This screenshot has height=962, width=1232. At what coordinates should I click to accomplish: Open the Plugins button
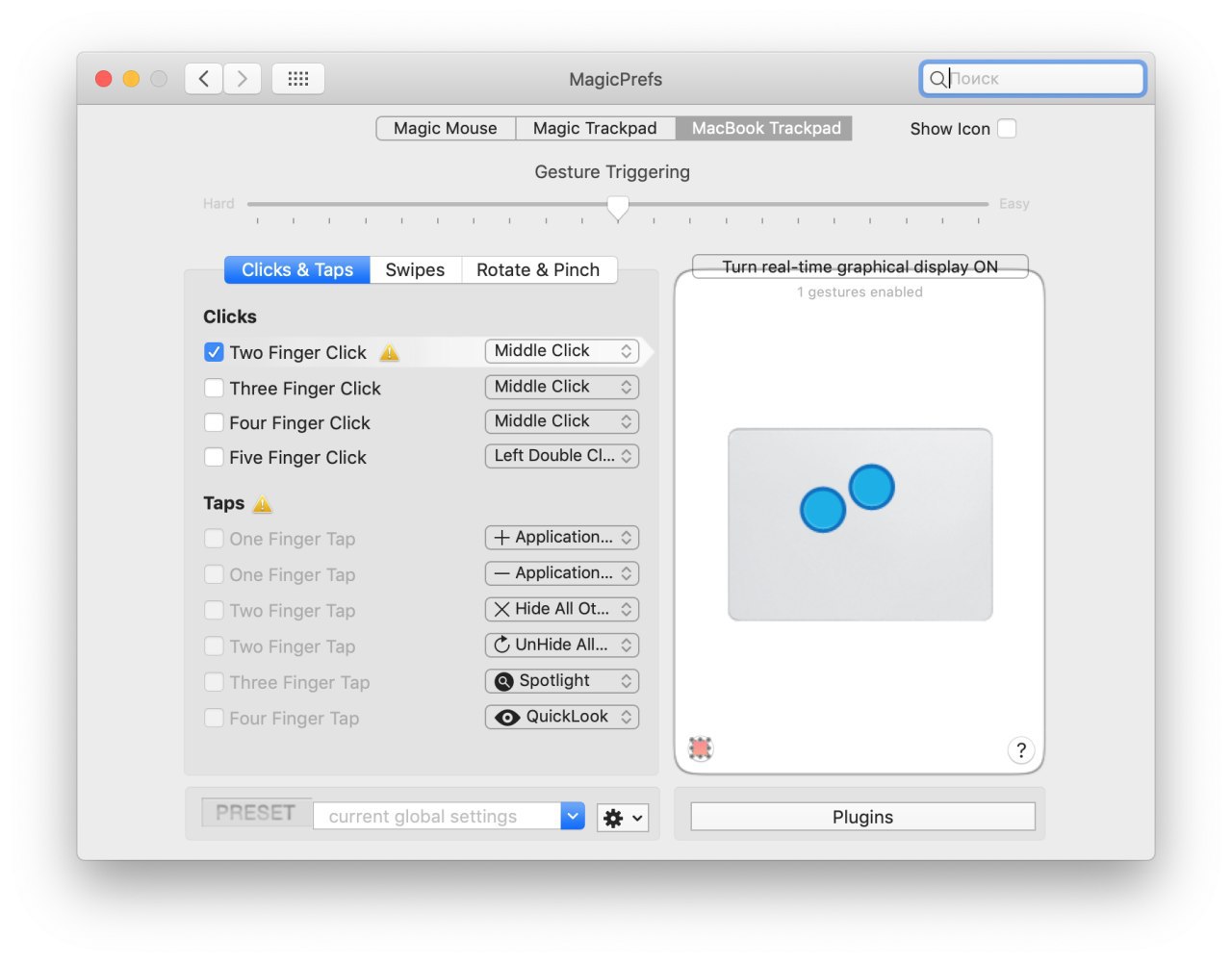863,817
